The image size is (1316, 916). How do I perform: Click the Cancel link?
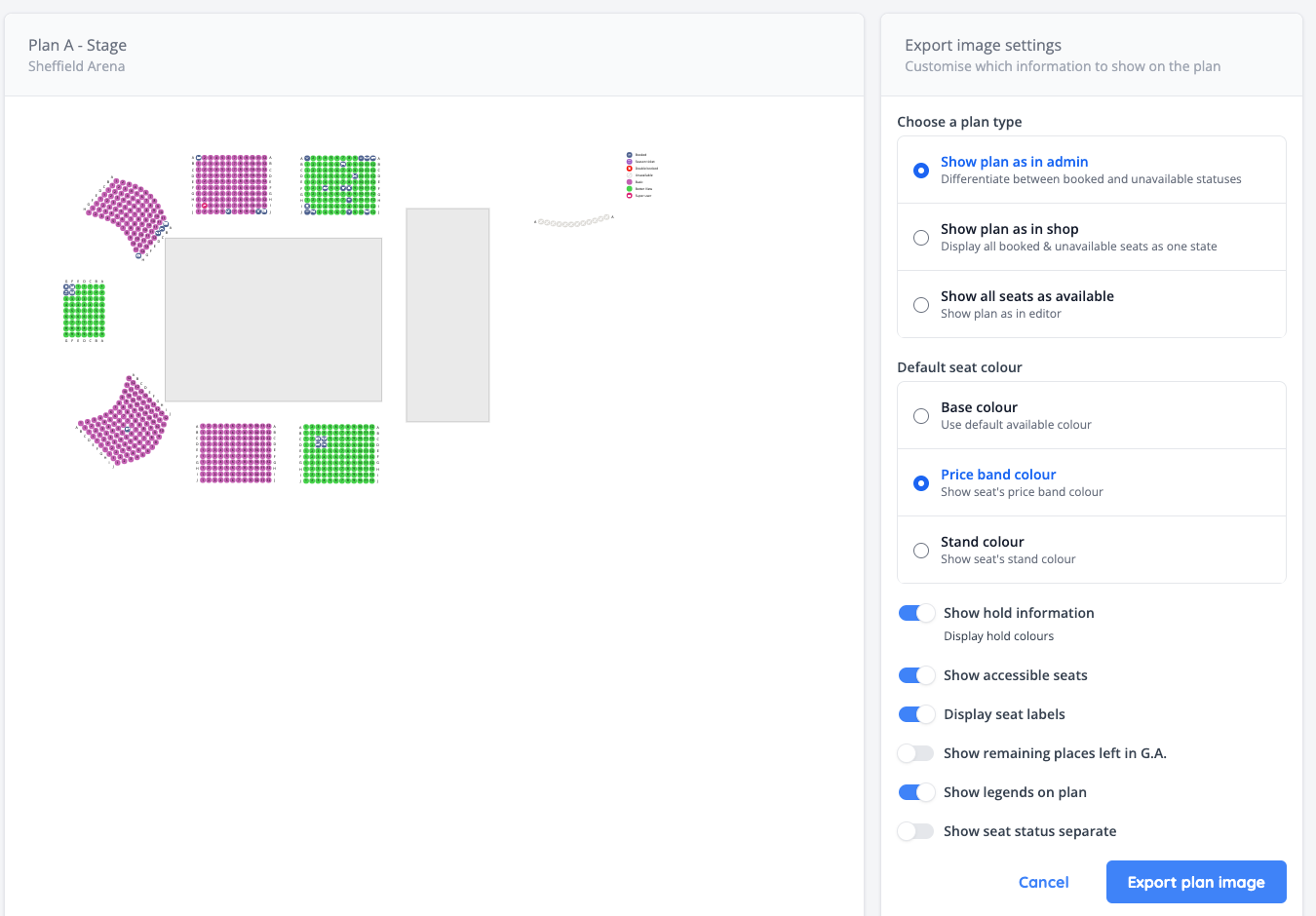point(1043,881)
